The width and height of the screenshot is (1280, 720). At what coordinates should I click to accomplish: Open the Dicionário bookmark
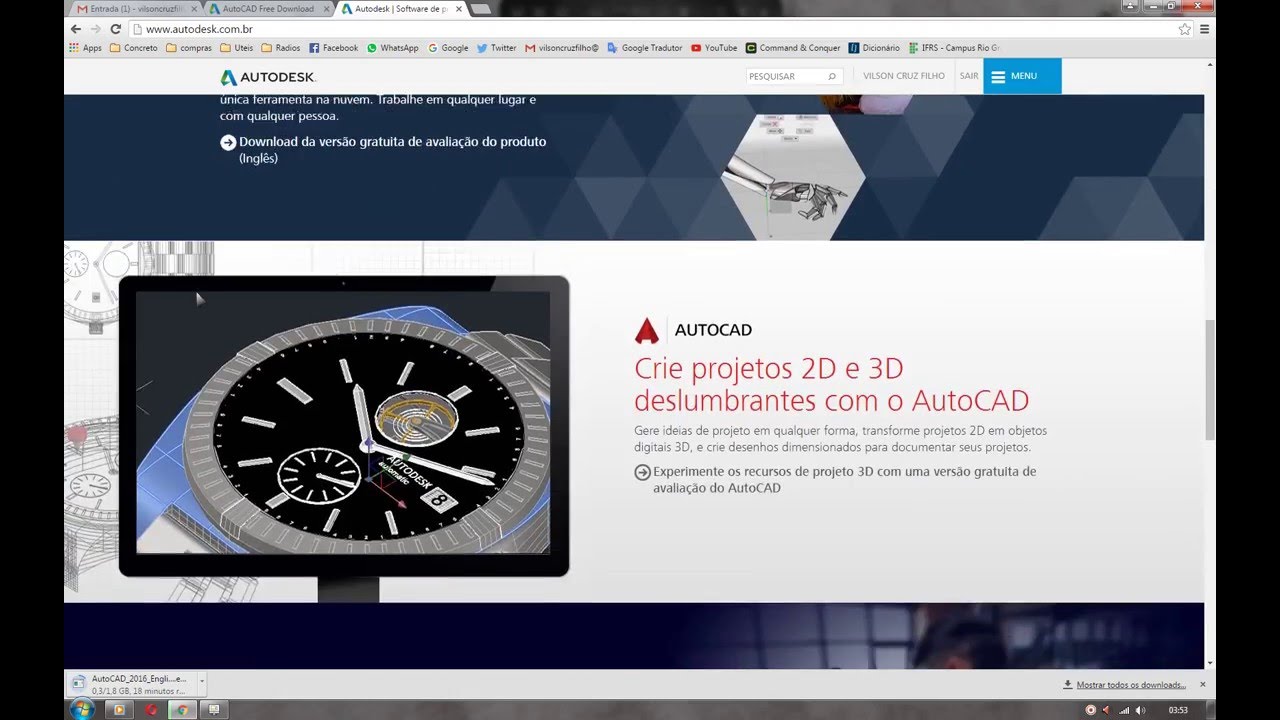875,48
